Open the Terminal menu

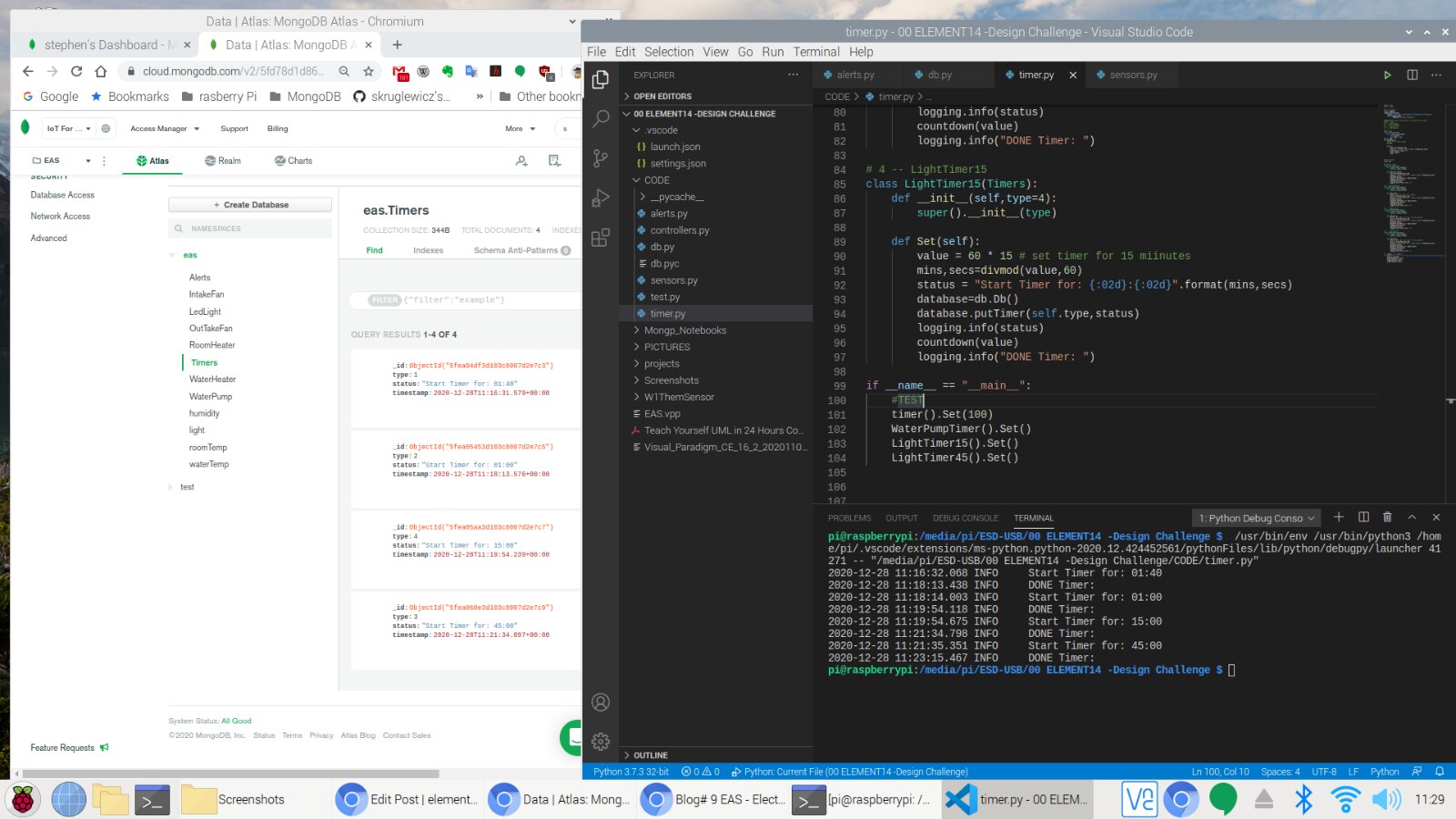pos(815,52)
